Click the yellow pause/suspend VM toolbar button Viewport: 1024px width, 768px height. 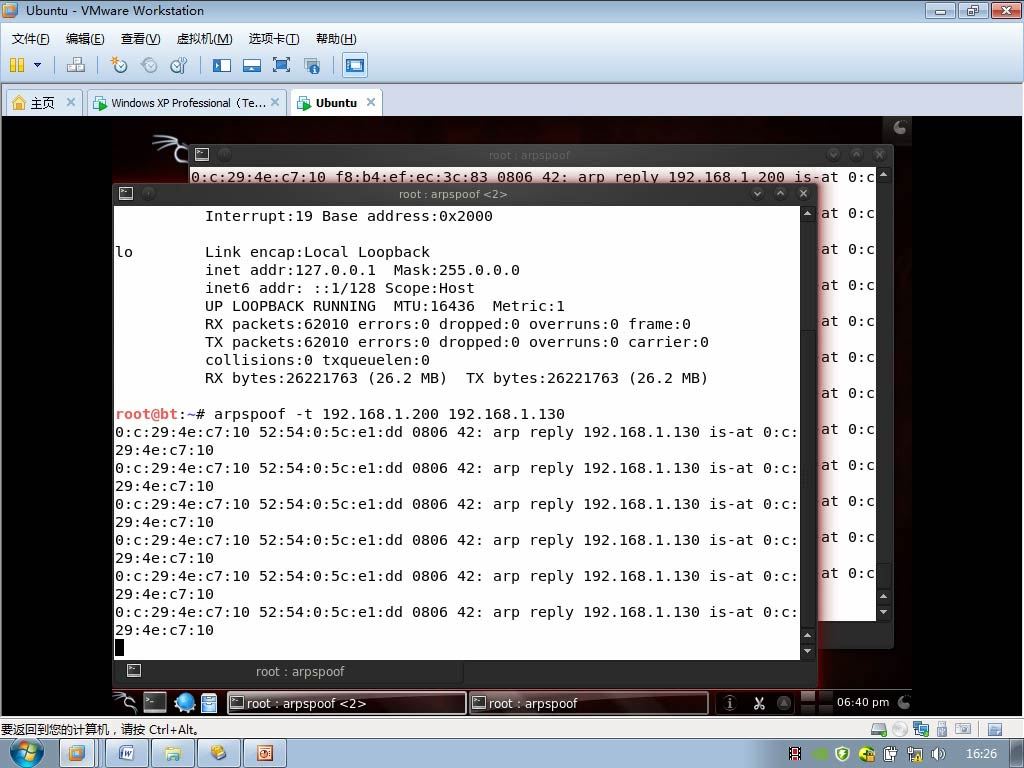[x=17, y=65]
